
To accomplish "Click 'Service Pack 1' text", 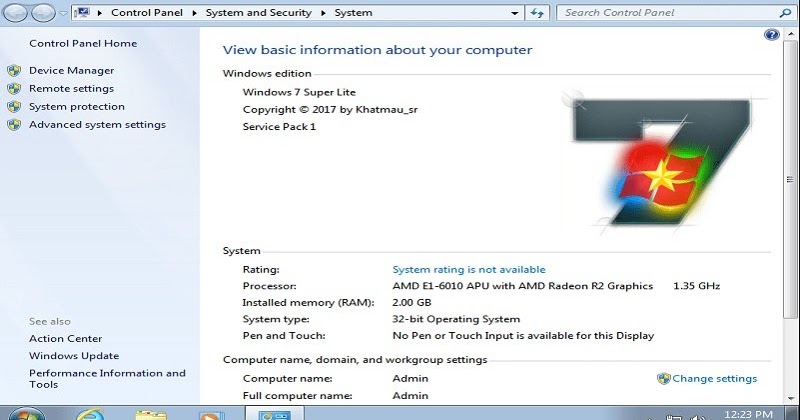I will [279, 127].
